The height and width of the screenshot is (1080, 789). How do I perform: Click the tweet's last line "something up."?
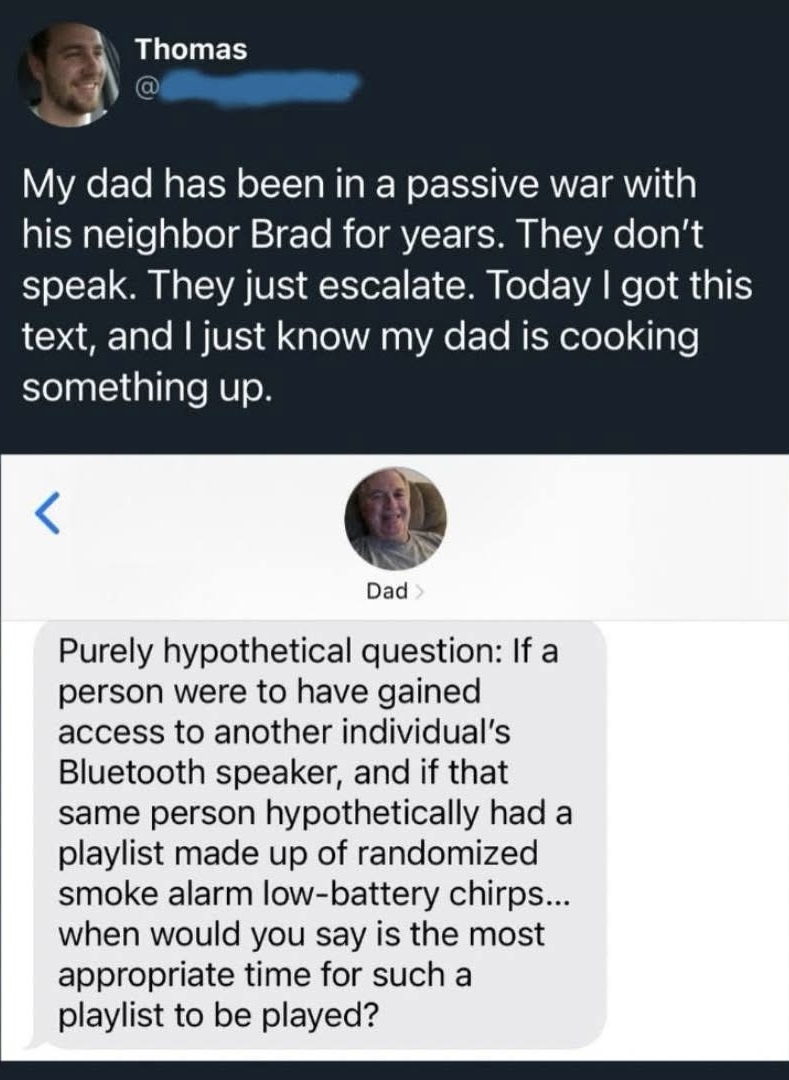(x=146, y=388)
